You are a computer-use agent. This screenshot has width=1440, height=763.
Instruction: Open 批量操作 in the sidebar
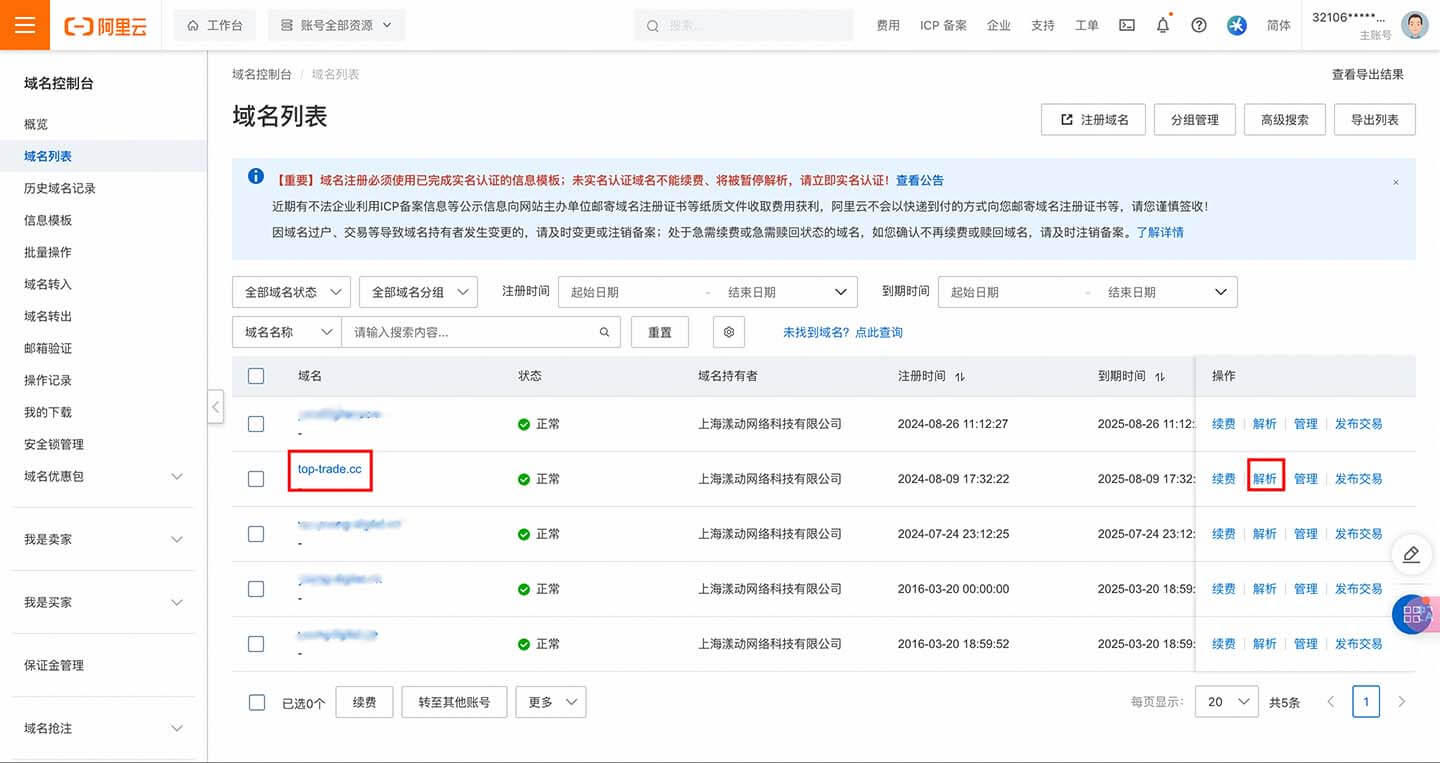pos(48,252)
